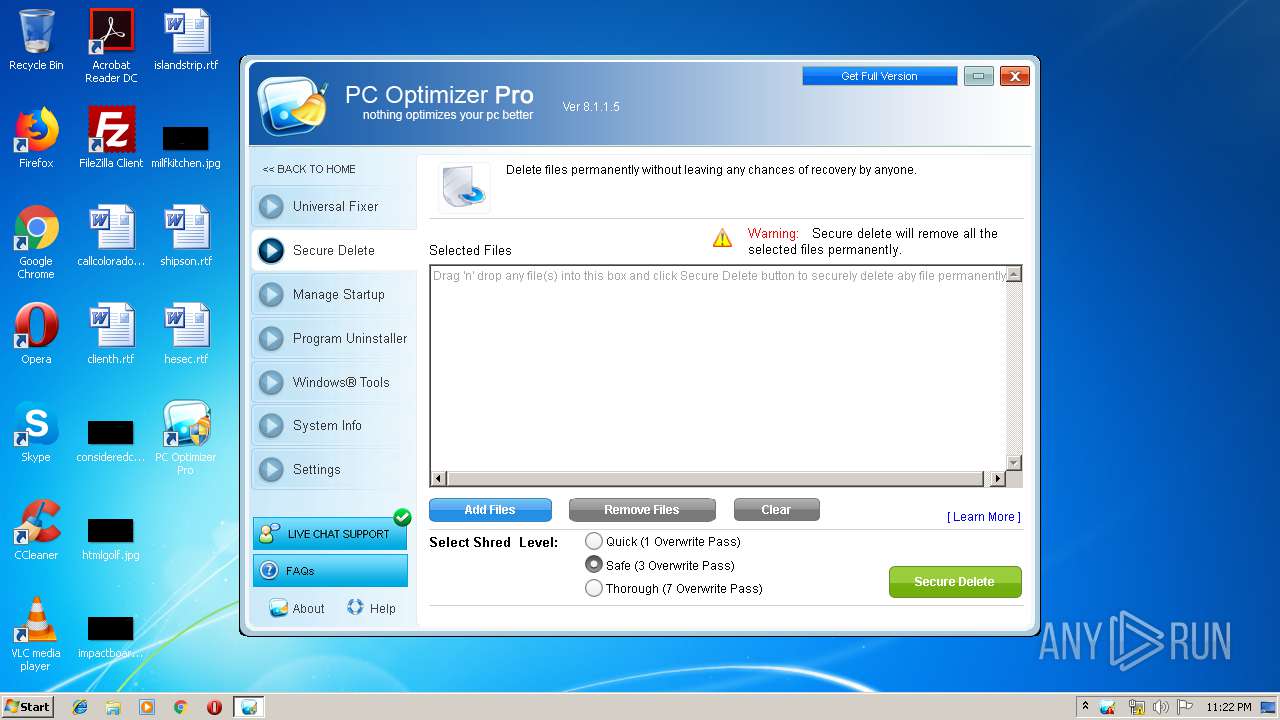The image size is (1280, 720).
Task: Open Windows Explorer from taskbar
Action: click(x=113, y=707)
